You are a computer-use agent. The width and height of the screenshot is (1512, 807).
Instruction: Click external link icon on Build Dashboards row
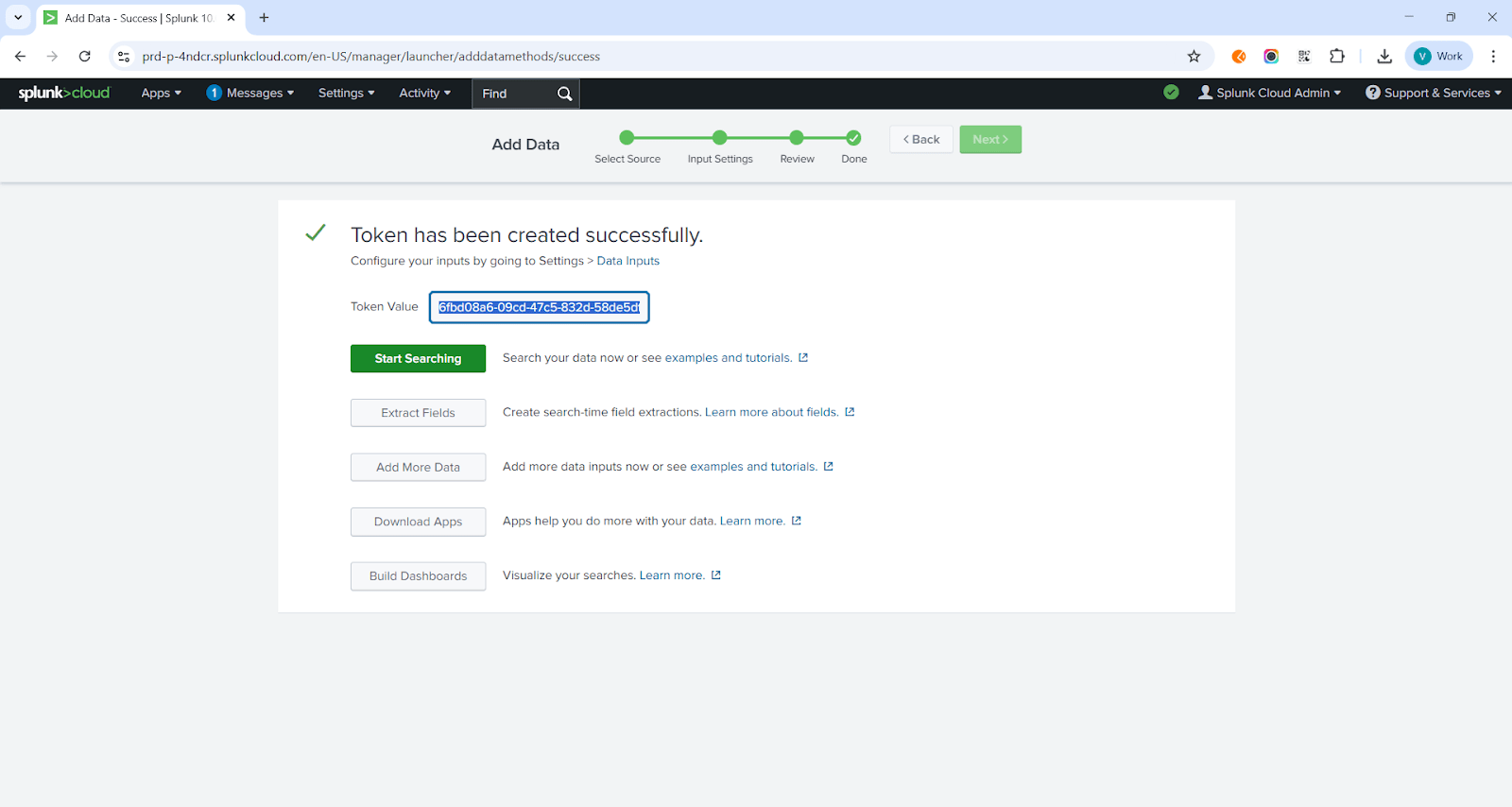(716, 575)
